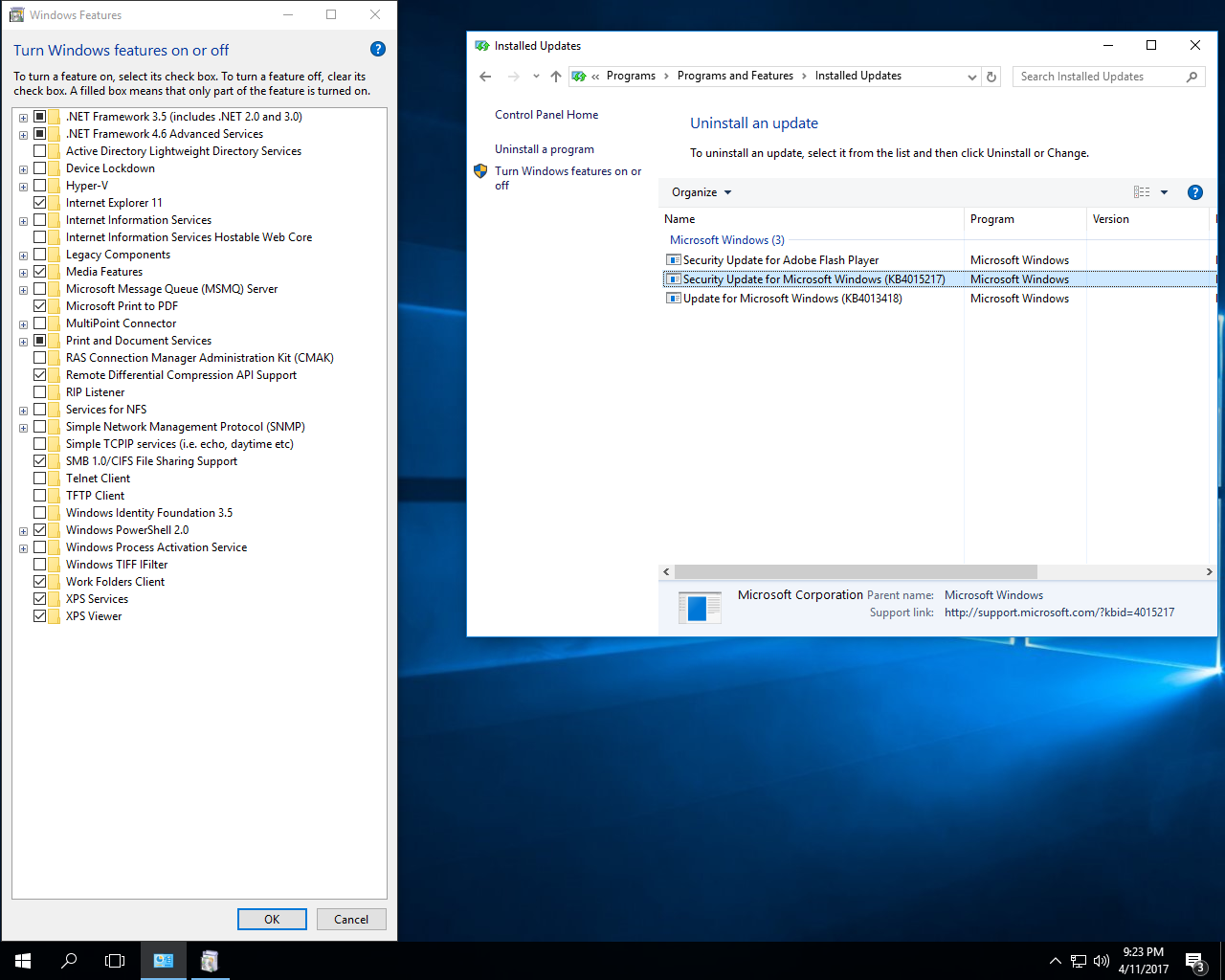The height and width of the screenshot is (980, 1225).
Task: Click the Control Panel taskbar icon
Action: tap(164, 961)
